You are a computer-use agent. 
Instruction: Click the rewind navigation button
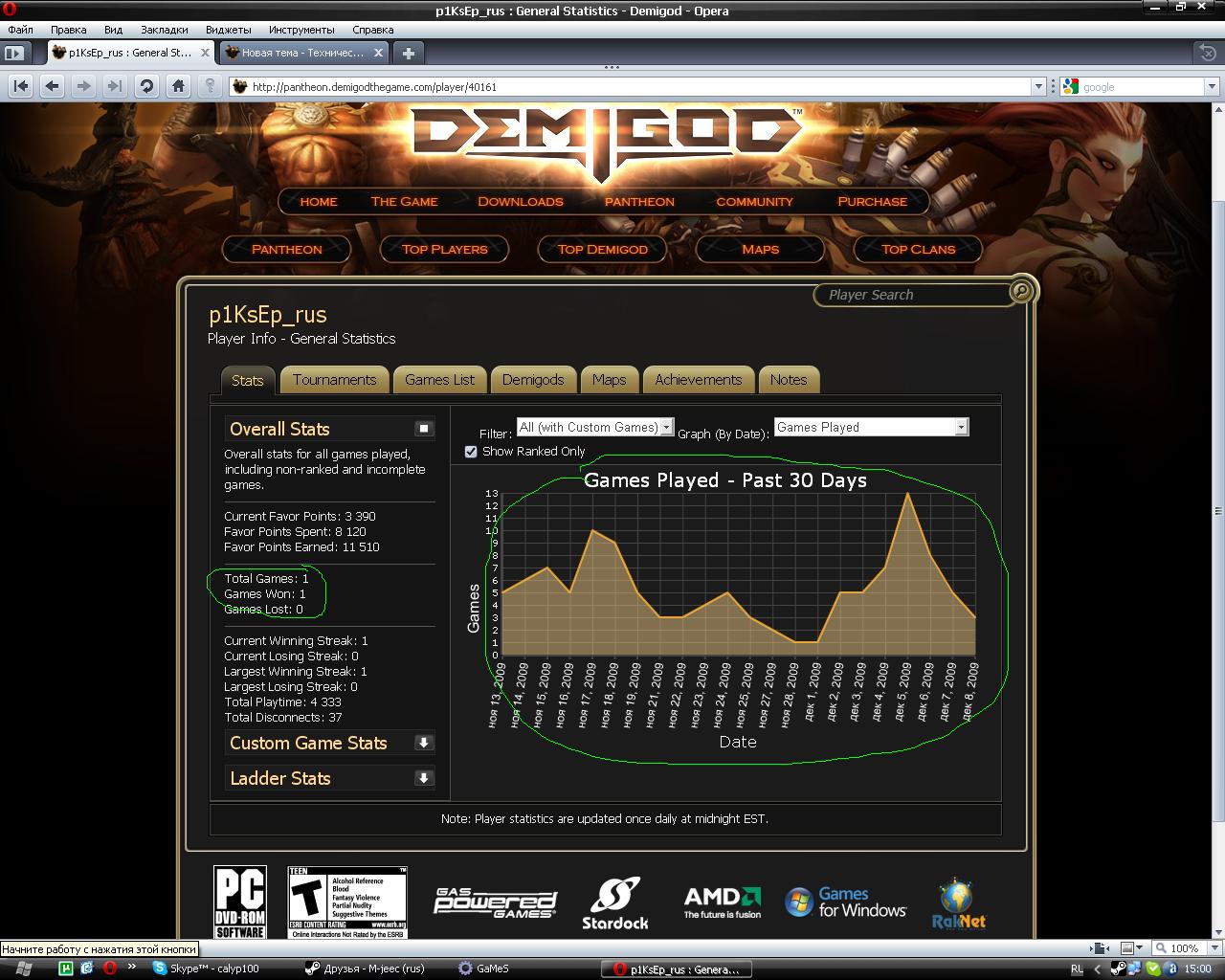pyautogui.click(x=20, y=86)
